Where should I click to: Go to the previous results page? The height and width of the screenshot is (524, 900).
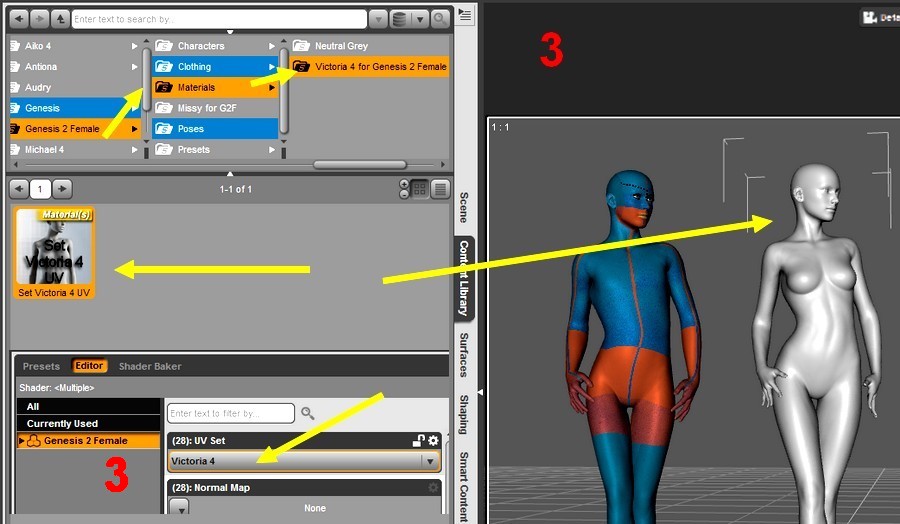tap(19, 189)
